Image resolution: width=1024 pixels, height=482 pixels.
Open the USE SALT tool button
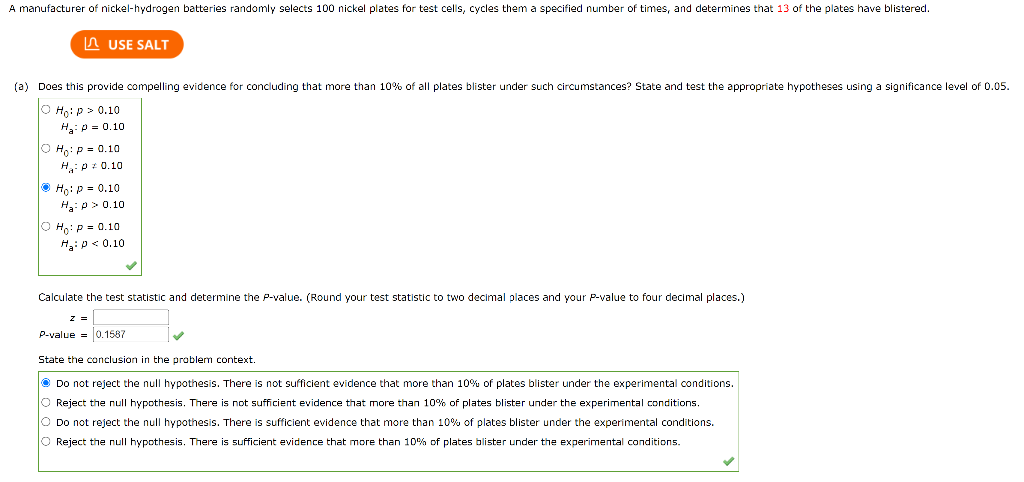(127, 44)
